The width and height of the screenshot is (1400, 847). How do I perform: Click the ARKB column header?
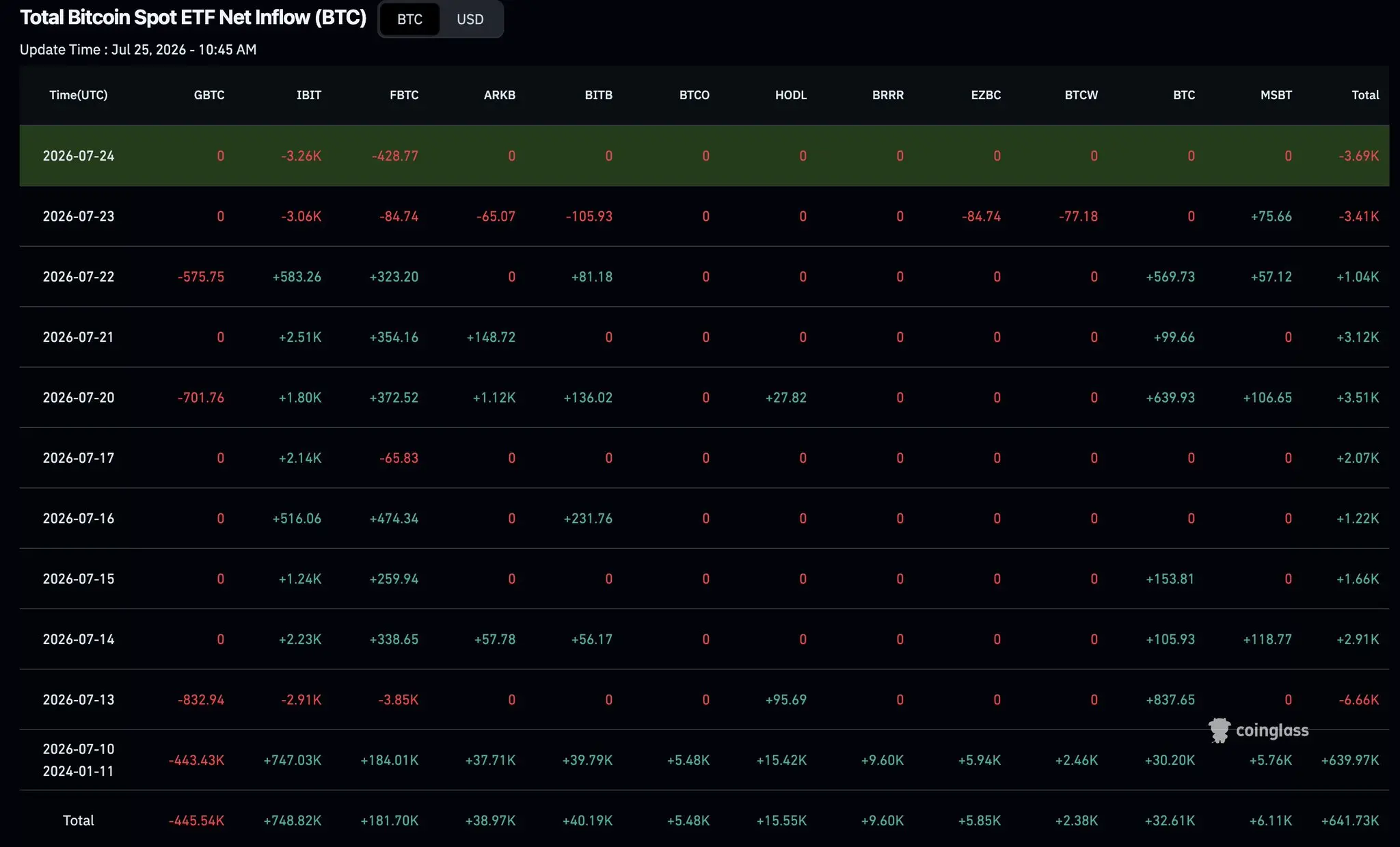pos(500,95)
